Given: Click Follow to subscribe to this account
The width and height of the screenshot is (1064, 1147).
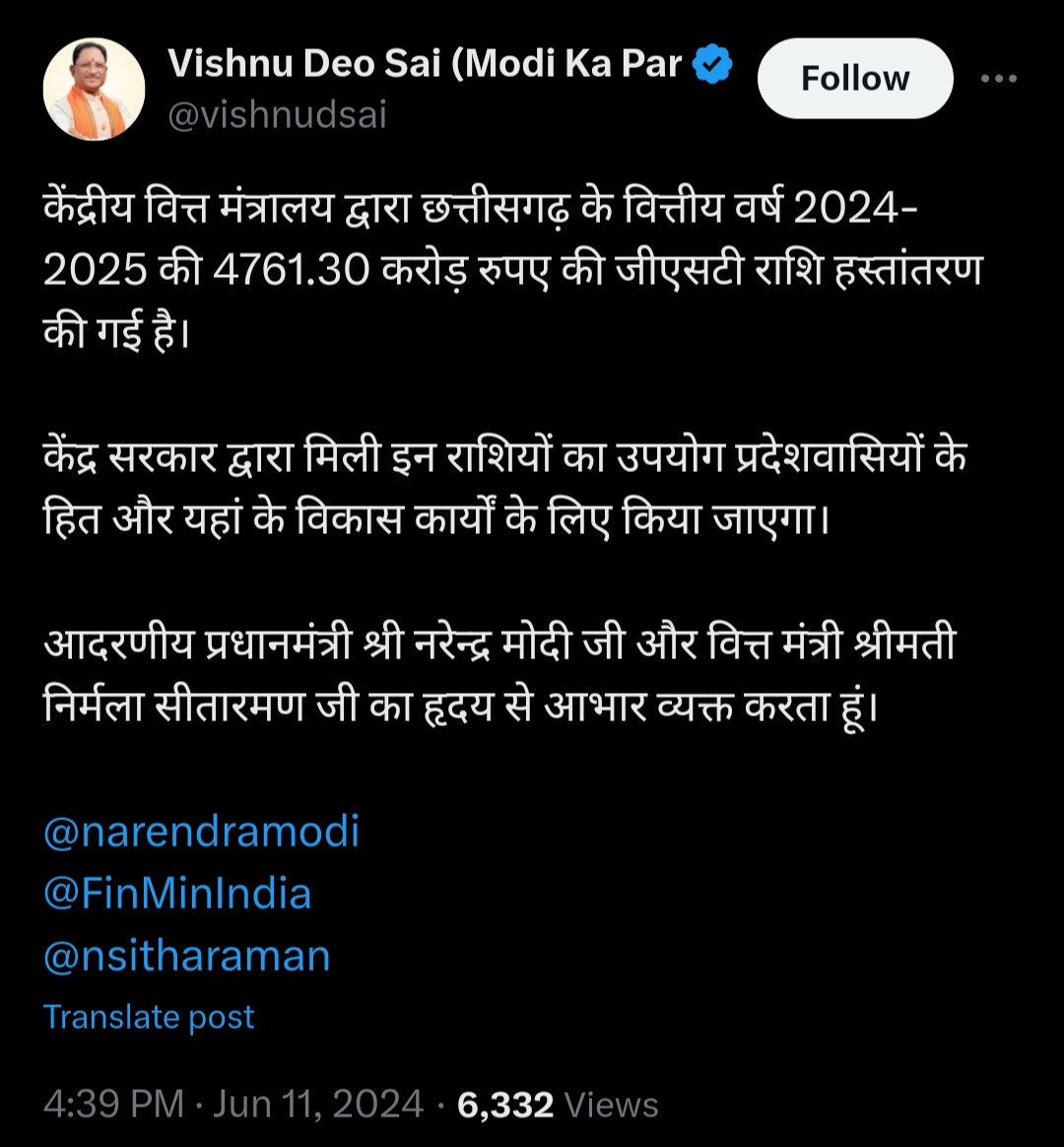Looking at the screenshot, I should point(853,78).
